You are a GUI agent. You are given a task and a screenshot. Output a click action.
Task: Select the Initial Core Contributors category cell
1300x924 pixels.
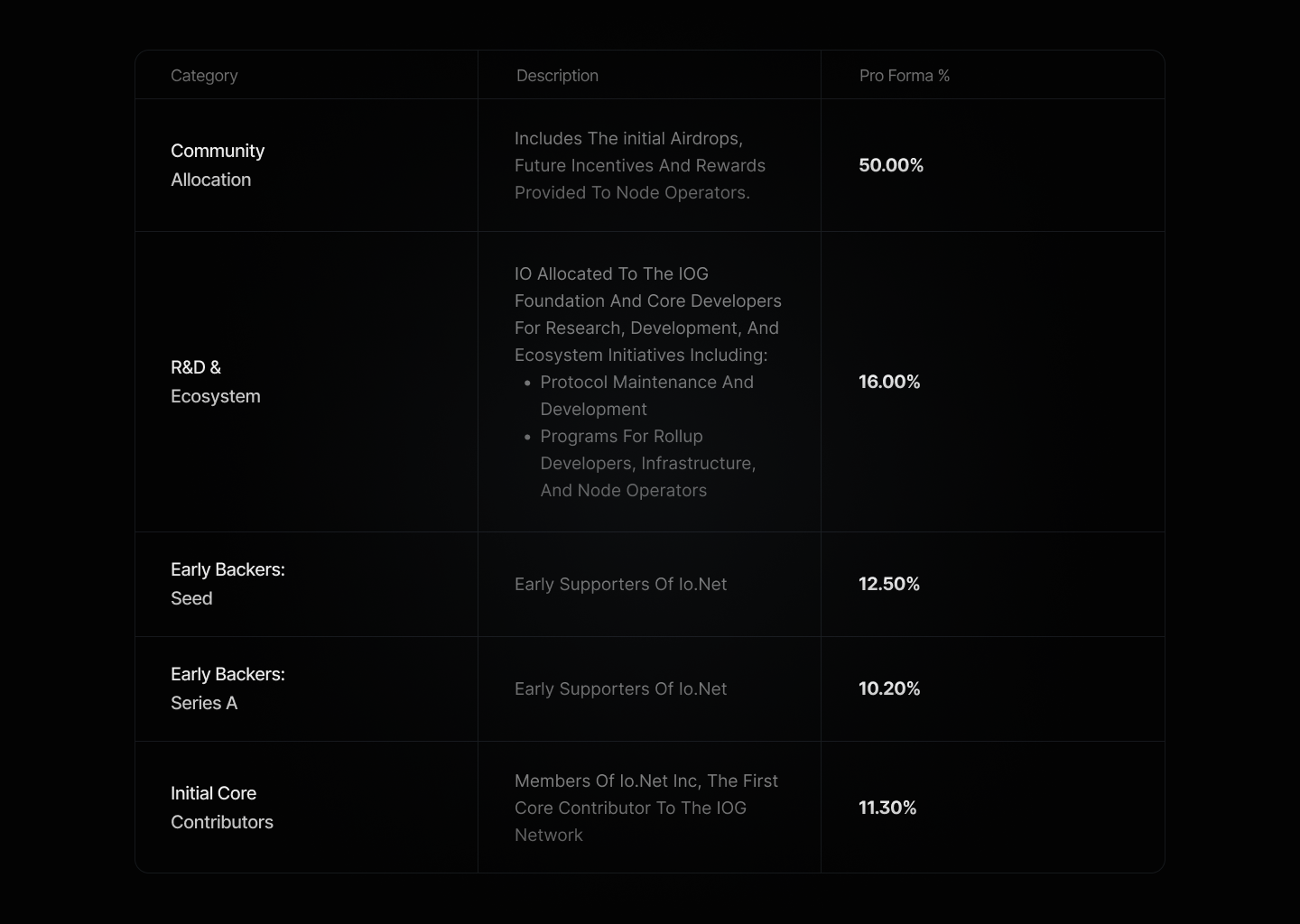(221, 808)
